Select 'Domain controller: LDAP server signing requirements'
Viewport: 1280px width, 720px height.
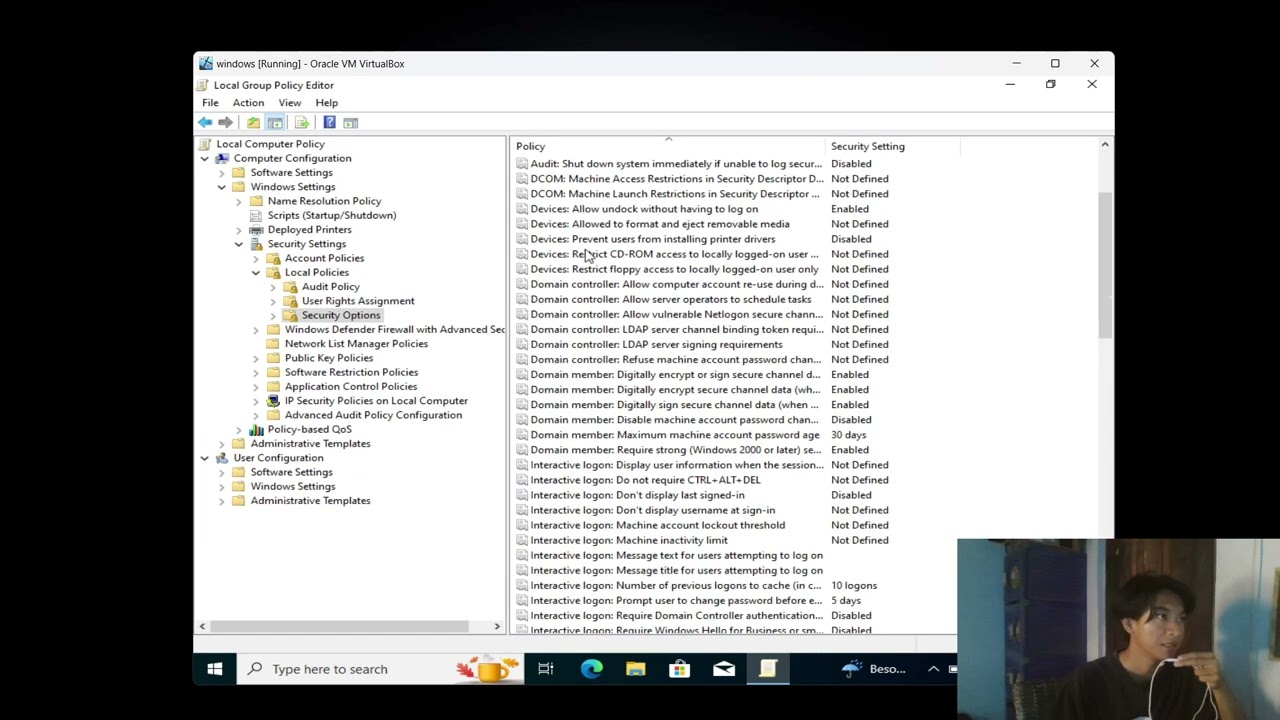click(656, 344)
